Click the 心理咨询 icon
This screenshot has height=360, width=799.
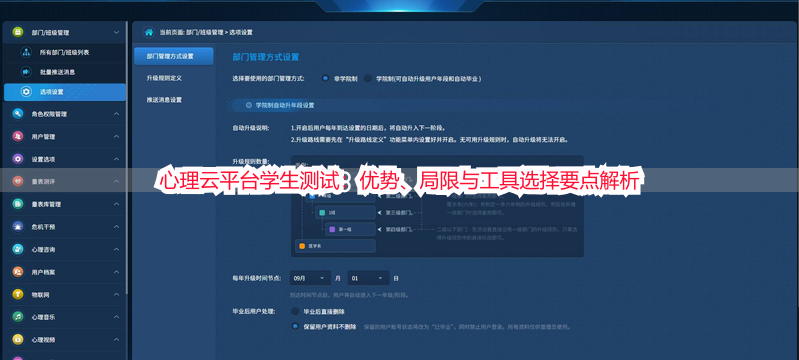[x=18, y=249]
